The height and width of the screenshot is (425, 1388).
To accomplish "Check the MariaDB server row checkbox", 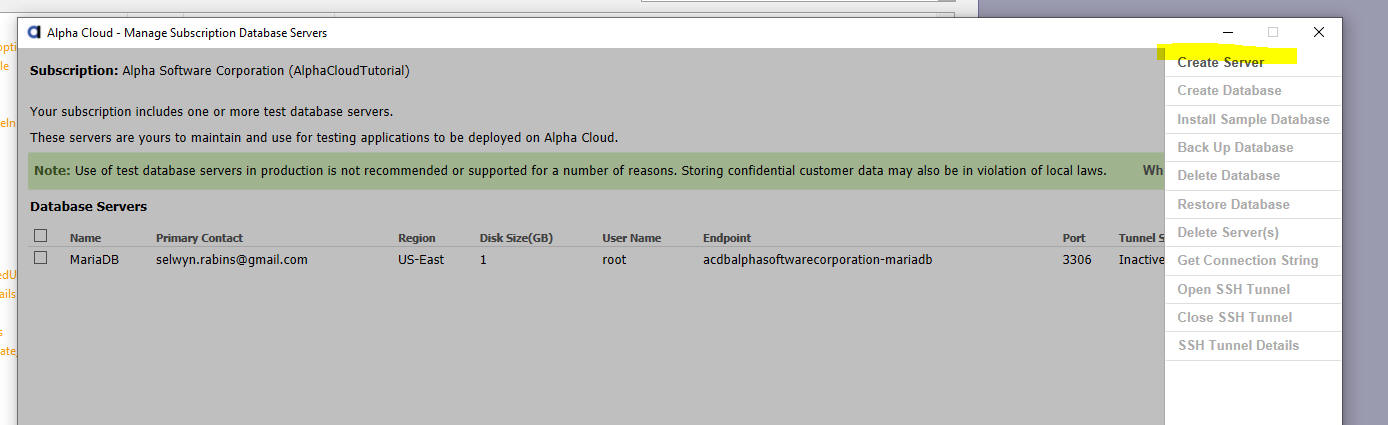I will 41,258.
